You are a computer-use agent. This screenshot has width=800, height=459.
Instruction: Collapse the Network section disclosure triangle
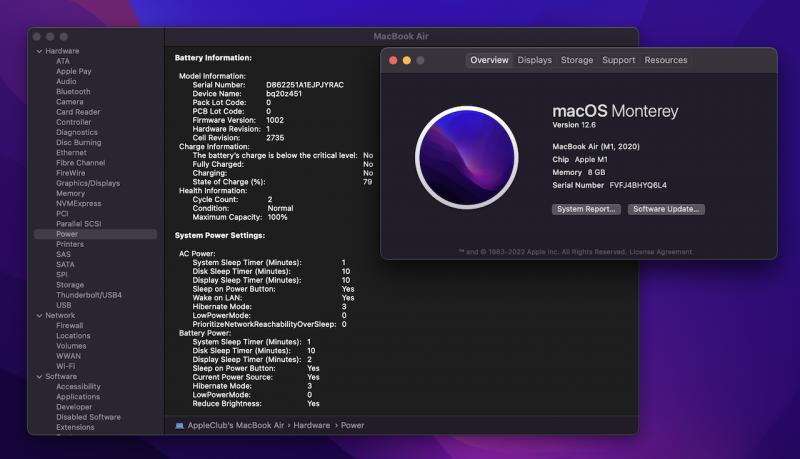[39, 315]
